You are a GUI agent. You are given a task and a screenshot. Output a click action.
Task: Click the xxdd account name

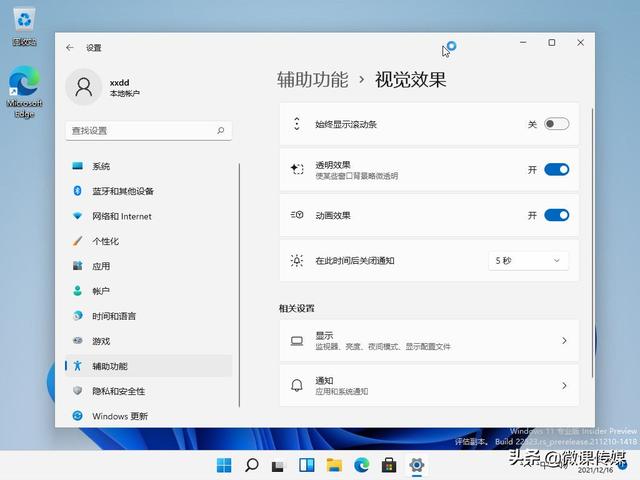tap(120, 82)
